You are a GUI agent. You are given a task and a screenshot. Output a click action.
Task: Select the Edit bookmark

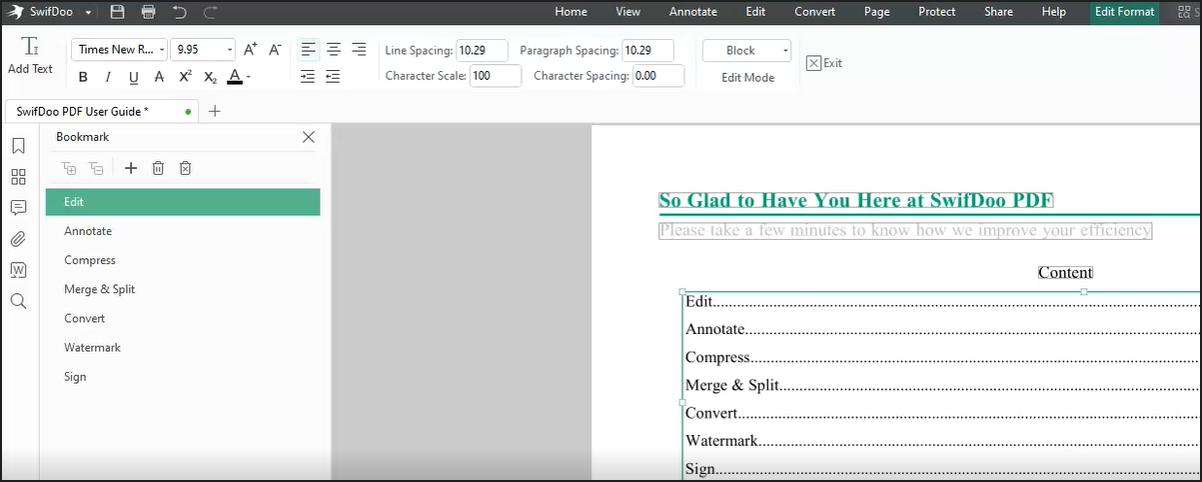click(x=183, y=202)
